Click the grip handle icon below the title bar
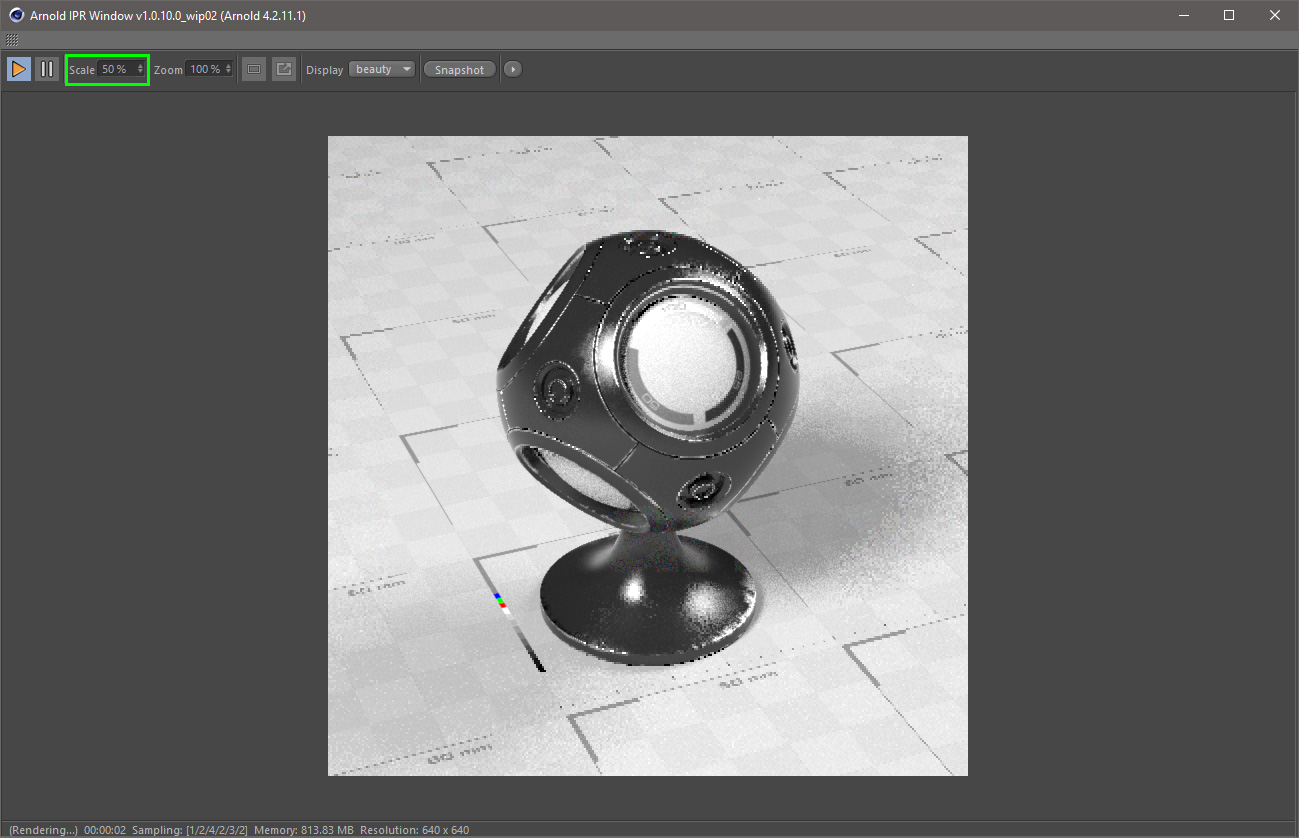Screen dimensions: 1299x838 pos(12,40)
